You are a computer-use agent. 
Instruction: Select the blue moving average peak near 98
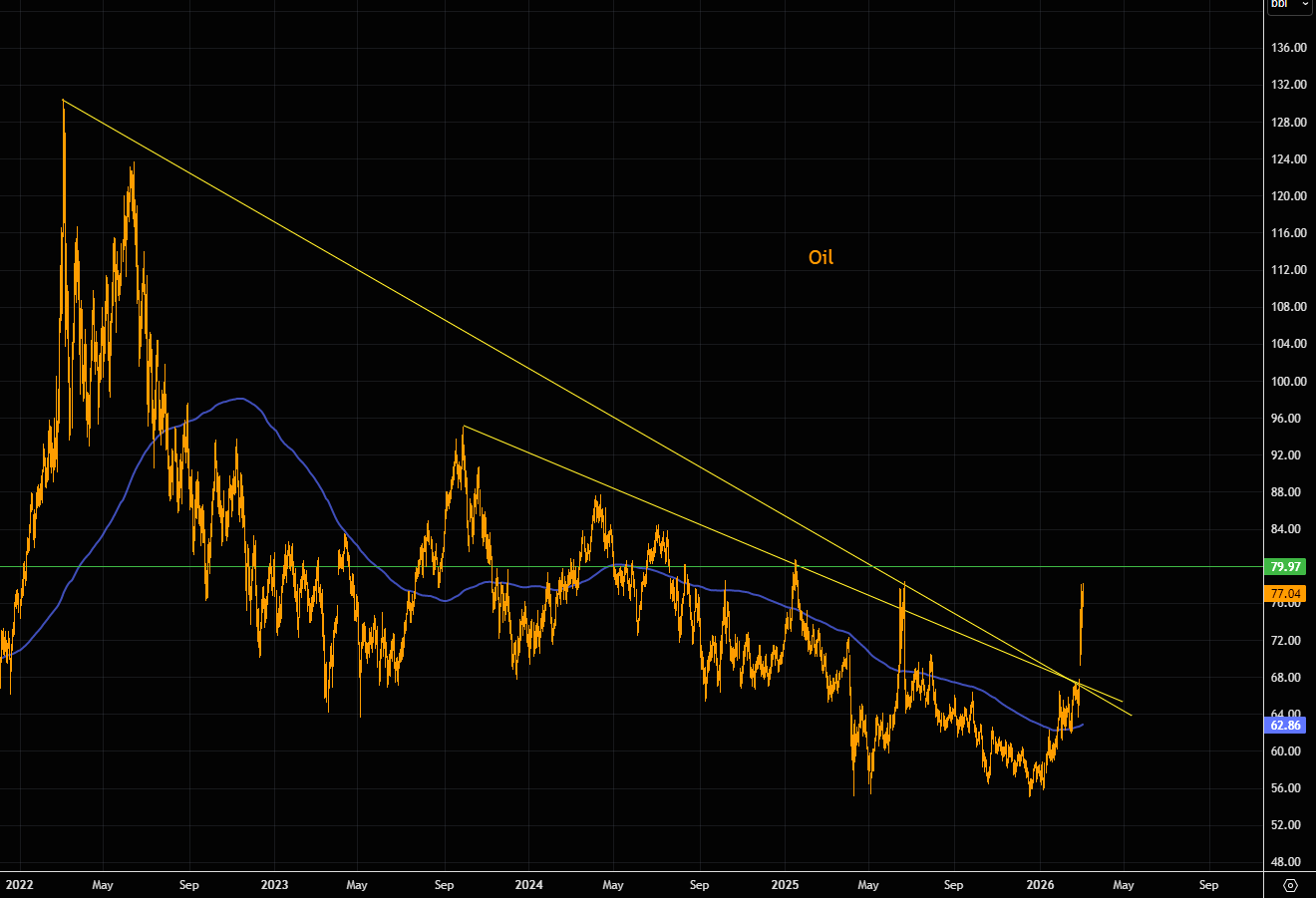pyautogui.click(x=237, y=399)
